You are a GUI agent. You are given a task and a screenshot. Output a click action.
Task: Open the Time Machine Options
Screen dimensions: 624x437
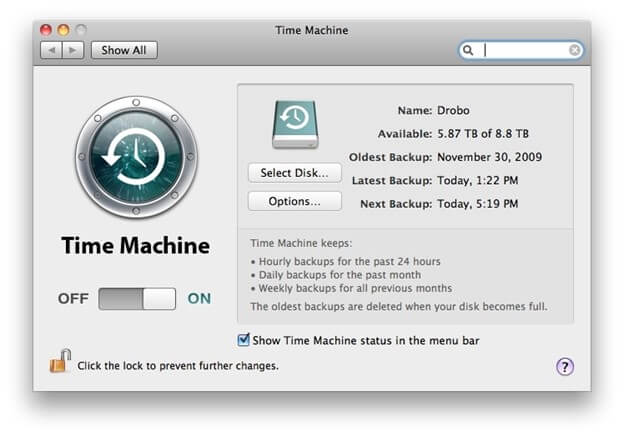click(x=294, y=201)
